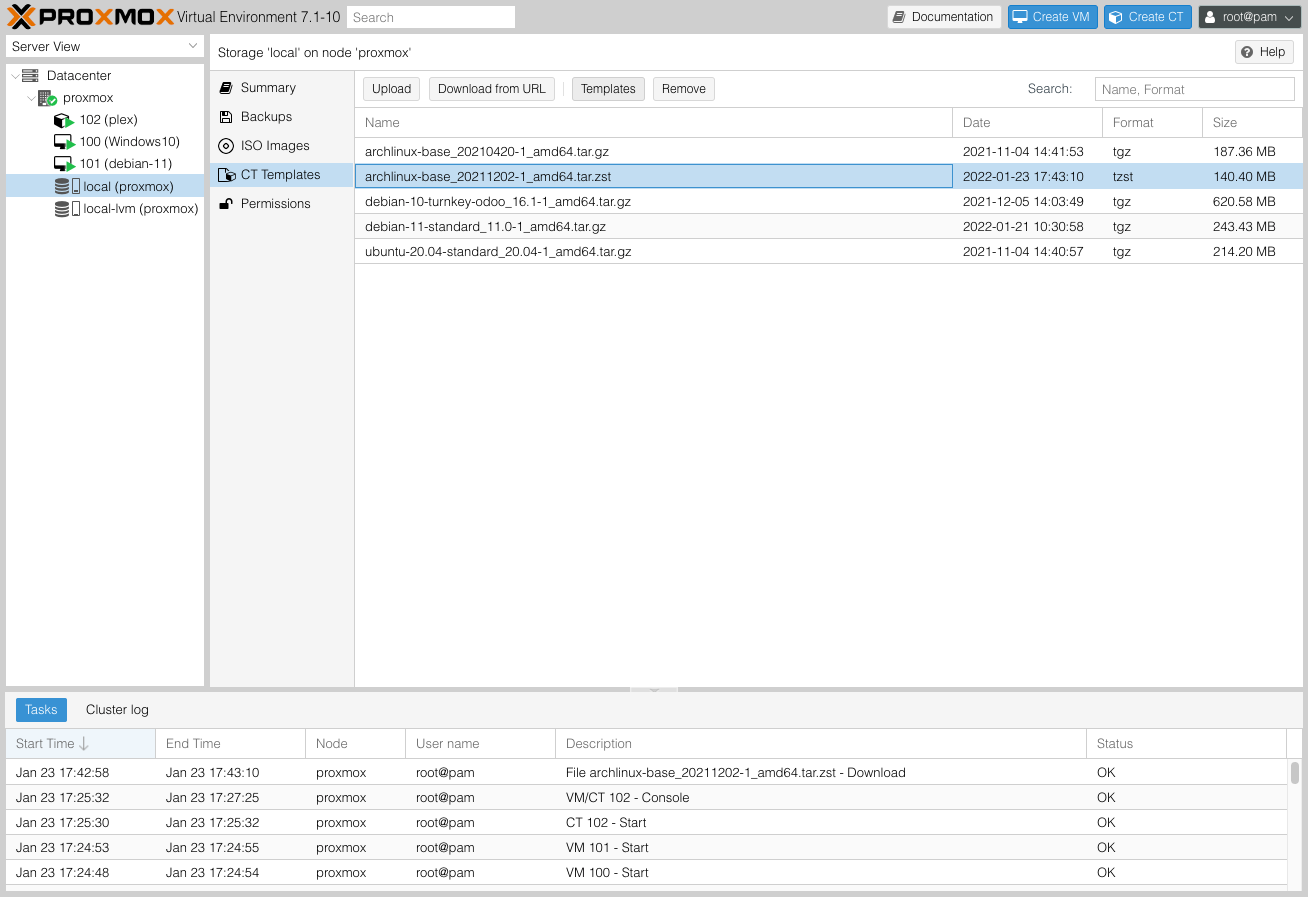Viewport: 1308px width, 897px height.
Task: Click the Create VM button
Action: click(1052, 17)
